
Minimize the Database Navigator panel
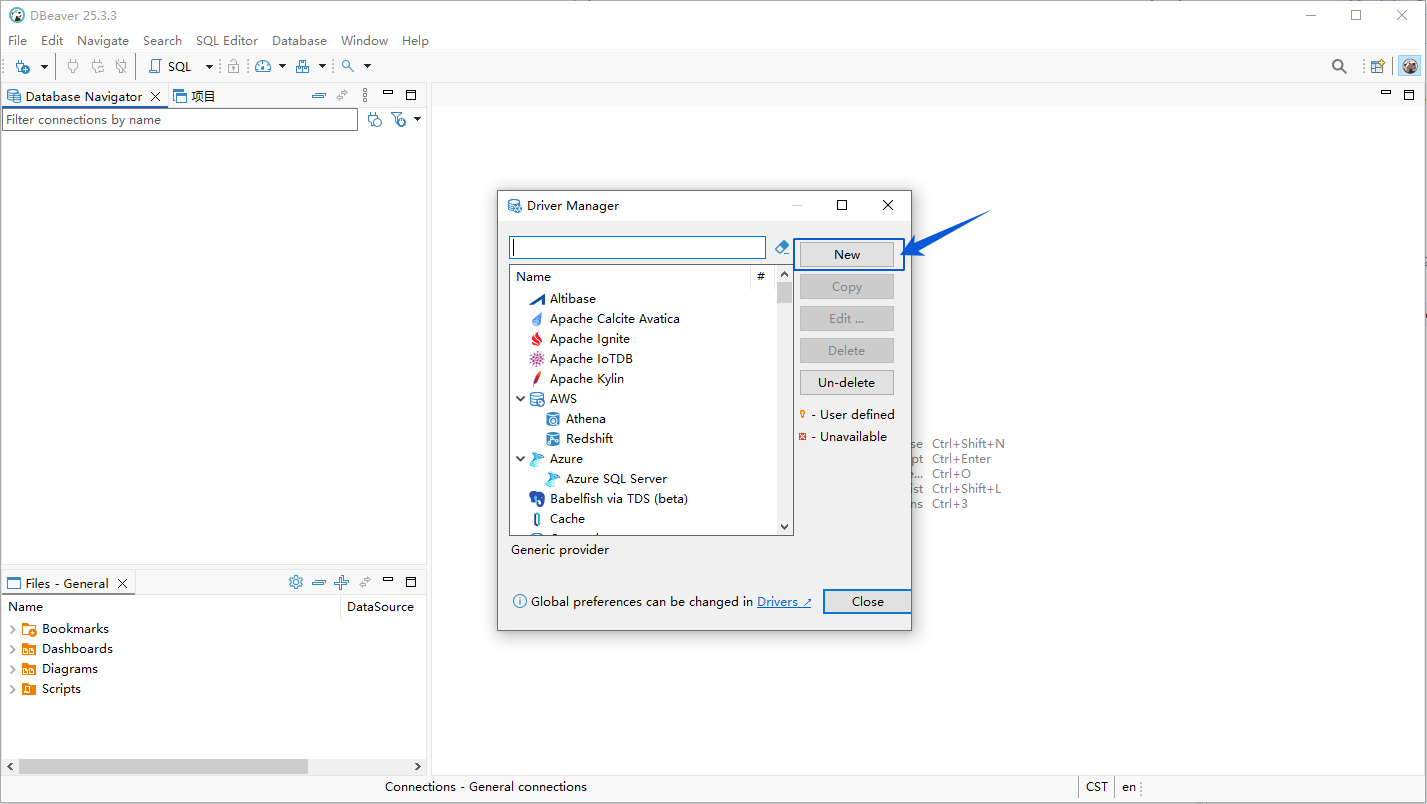coord(388,94)
